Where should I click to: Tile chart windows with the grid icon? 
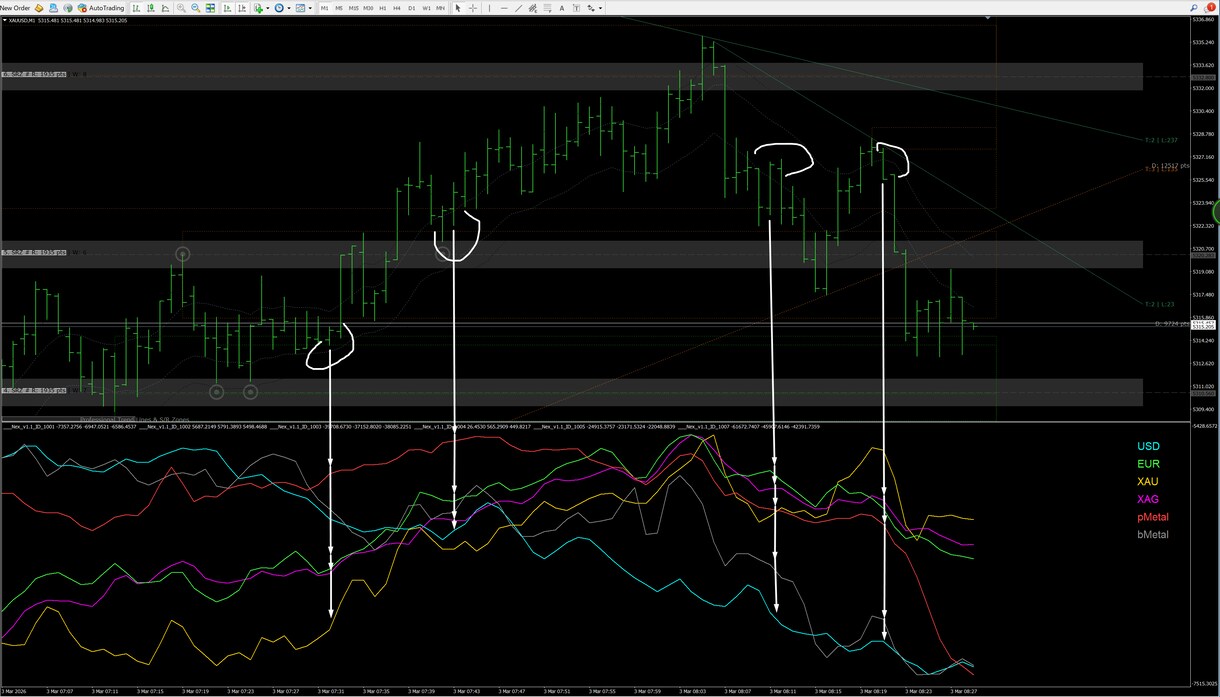pos(209,8)
